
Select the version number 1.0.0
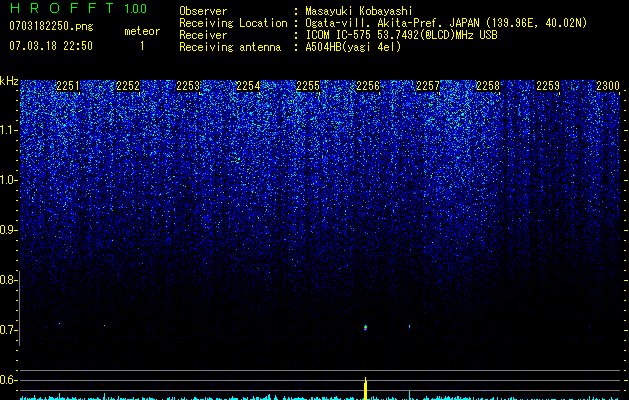click(x=136, y=9)
